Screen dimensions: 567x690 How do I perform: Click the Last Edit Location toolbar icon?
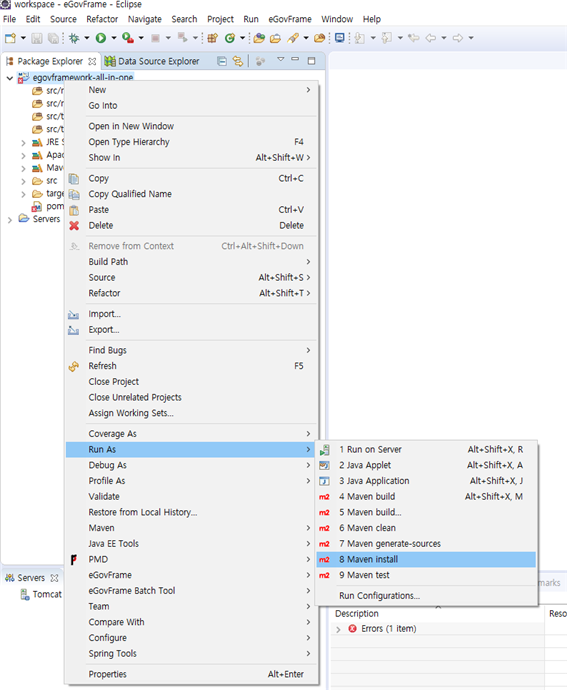tap(413, 38)
